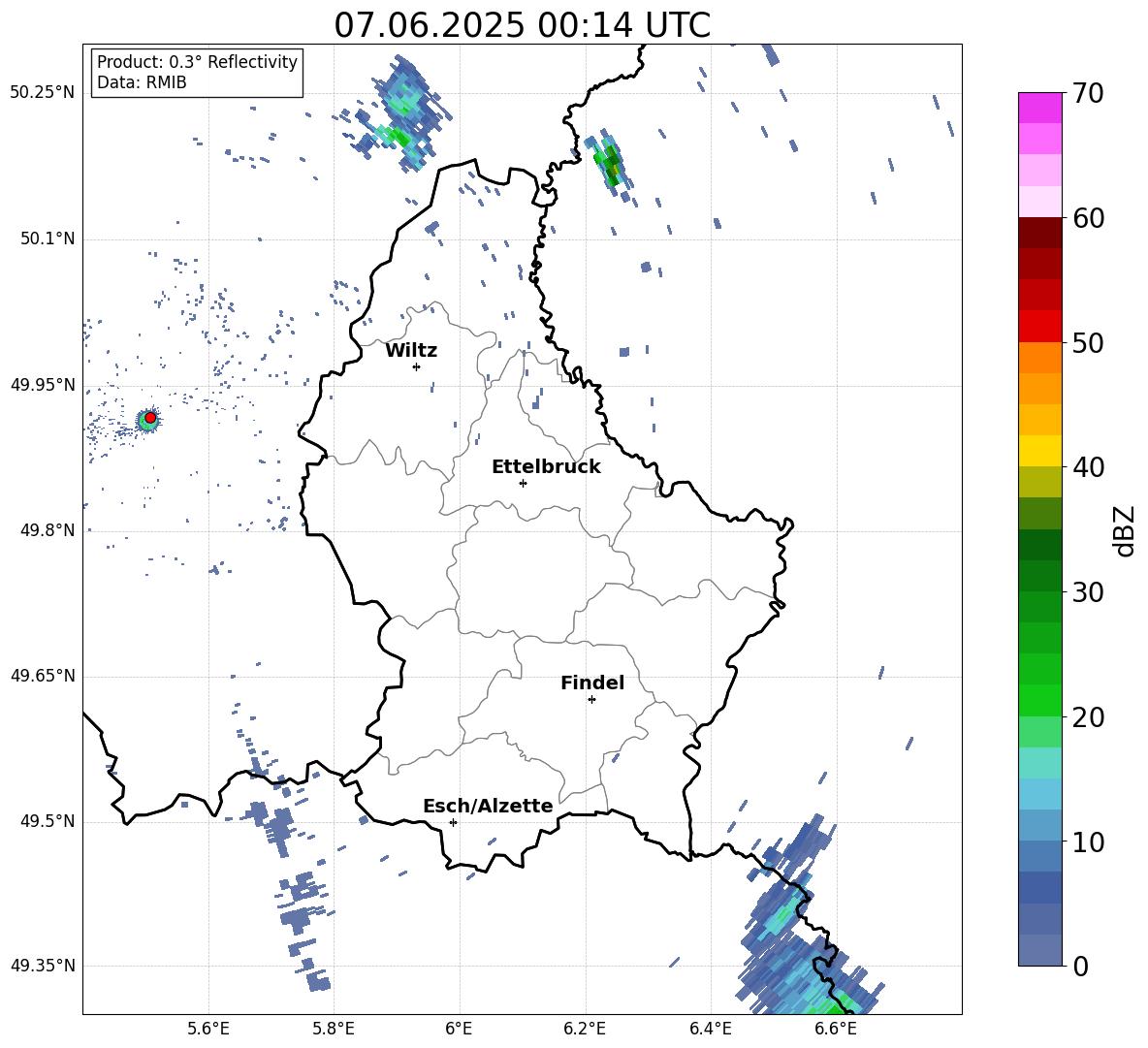Pick the bright green 20 dBZ swatch
Viewport: 1148px width, 1048px height.
pos(1039,700)
